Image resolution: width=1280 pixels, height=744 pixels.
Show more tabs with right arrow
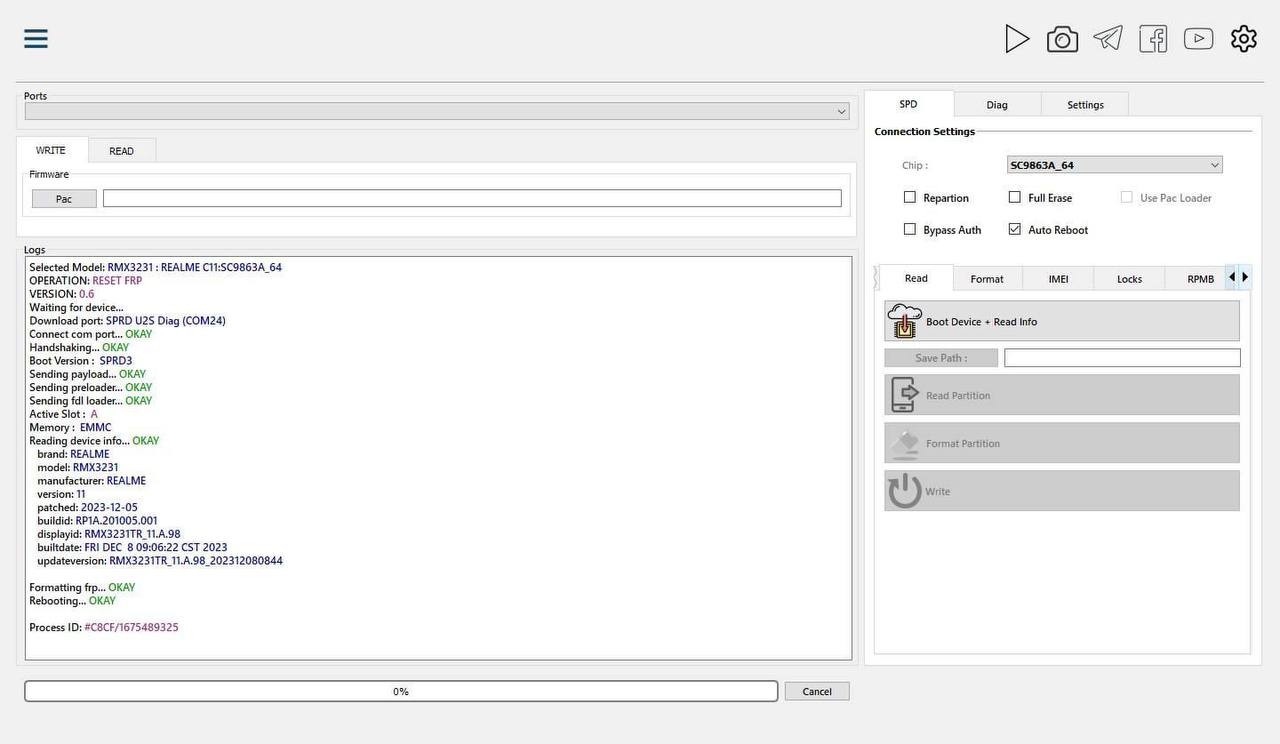(x=1245, y=277)
